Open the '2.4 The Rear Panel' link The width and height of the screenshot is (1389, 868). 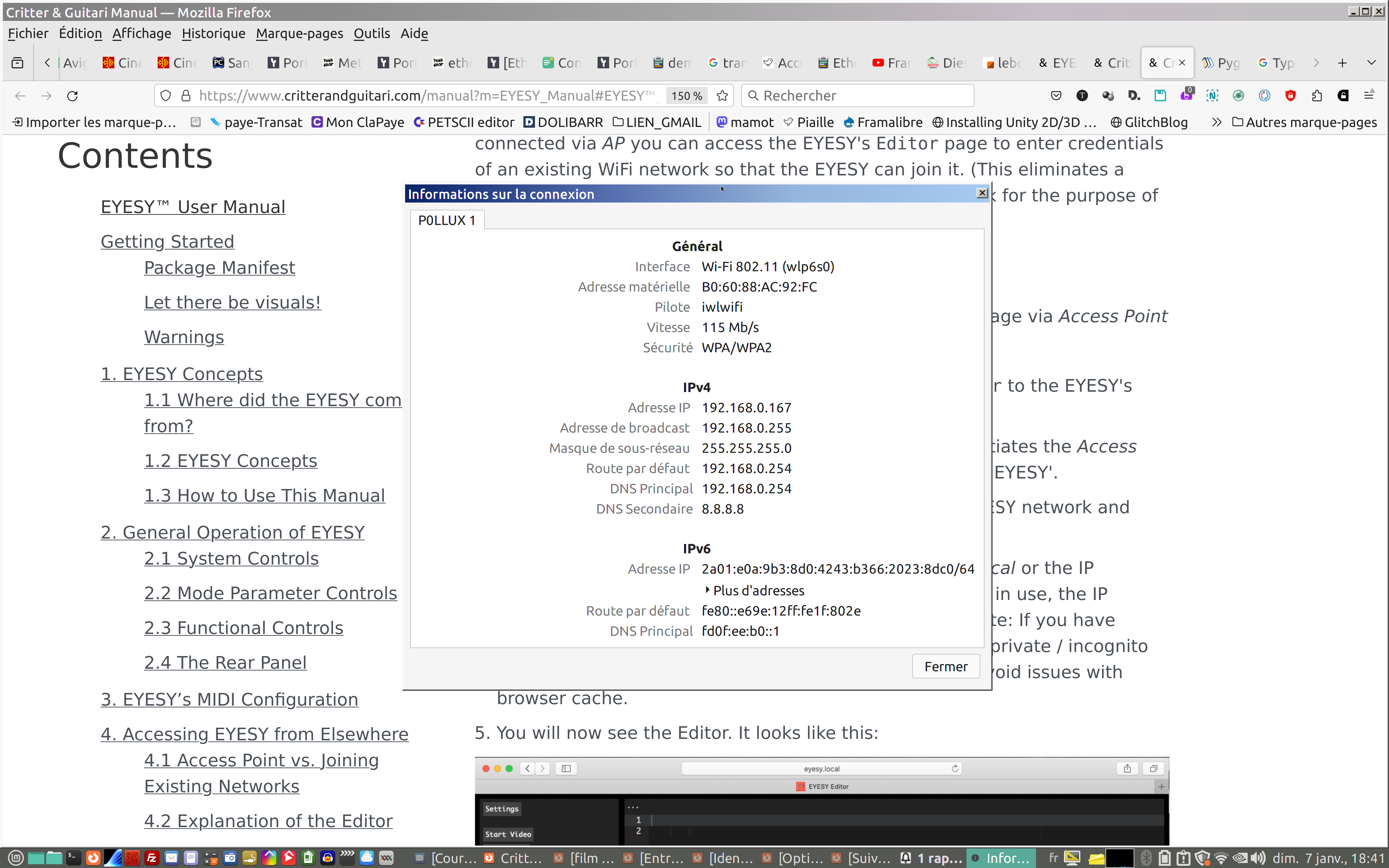(225, 663)
